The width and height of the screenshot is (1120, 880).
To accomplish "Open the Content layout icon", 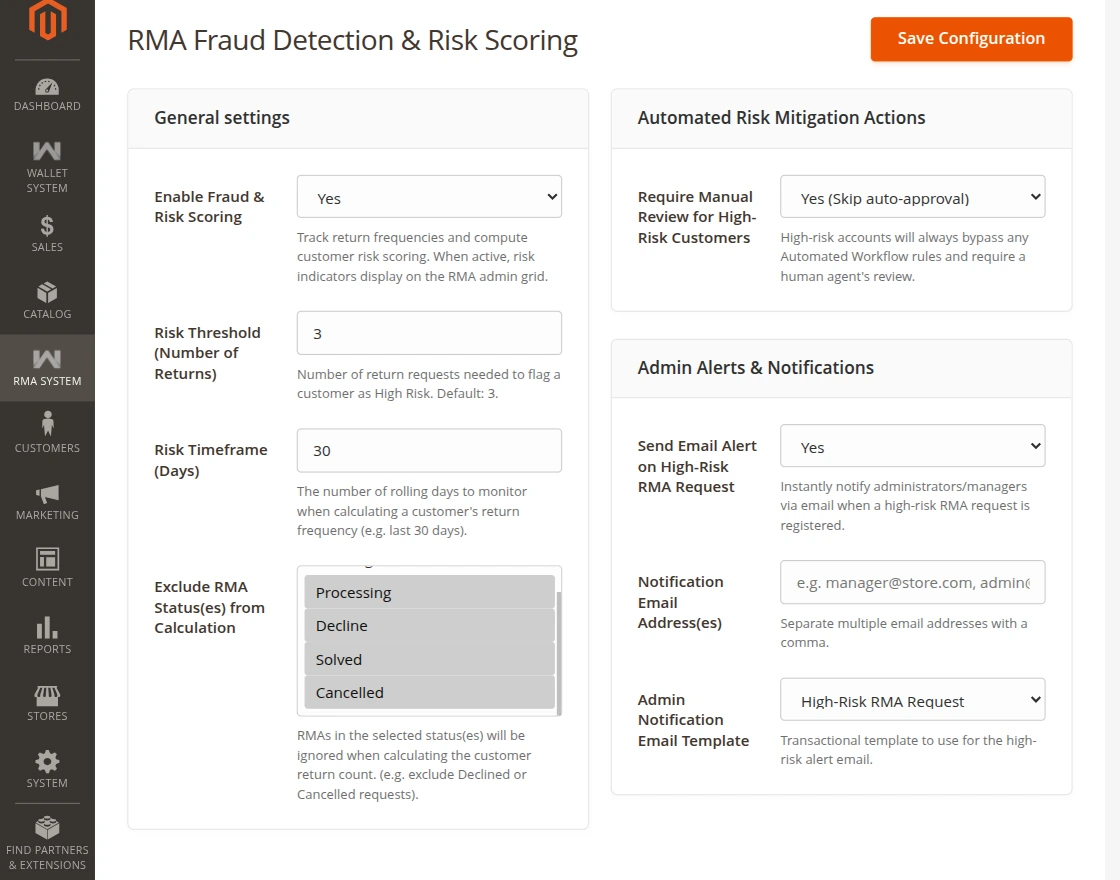I will [47, 559].
